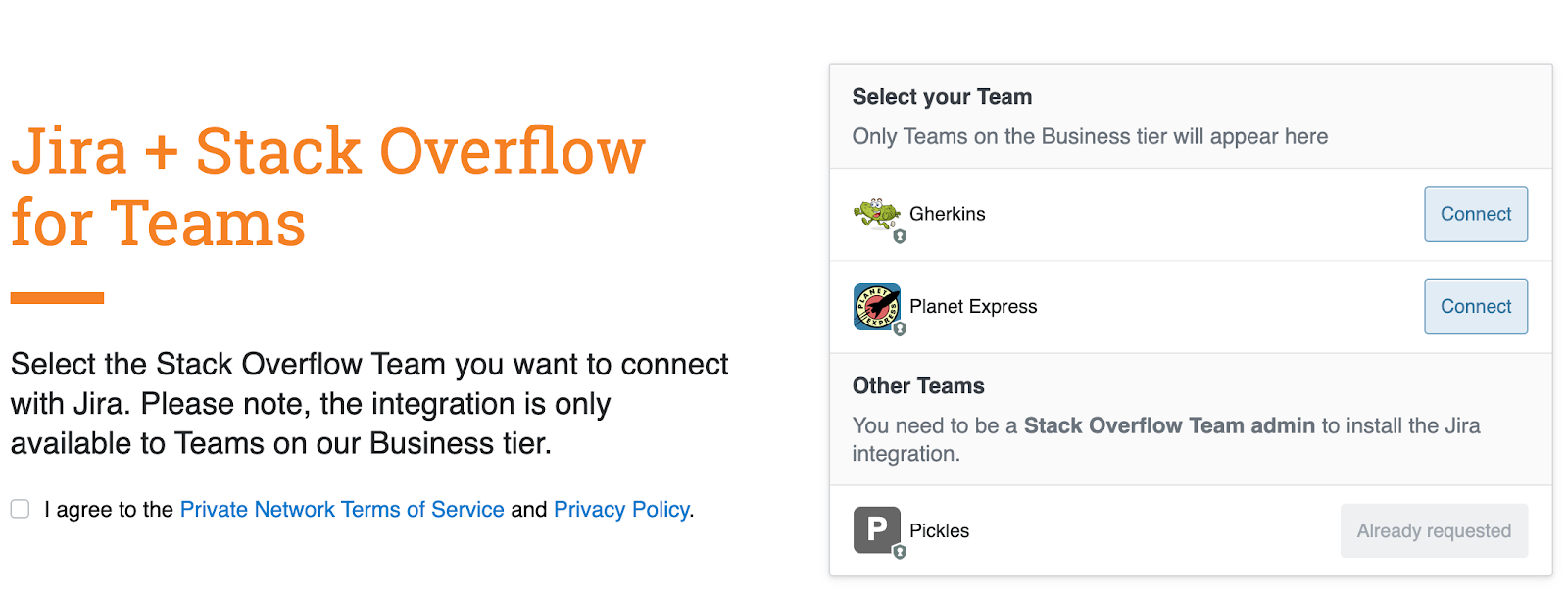Click the shield badge on Pickles avatar

900,552
